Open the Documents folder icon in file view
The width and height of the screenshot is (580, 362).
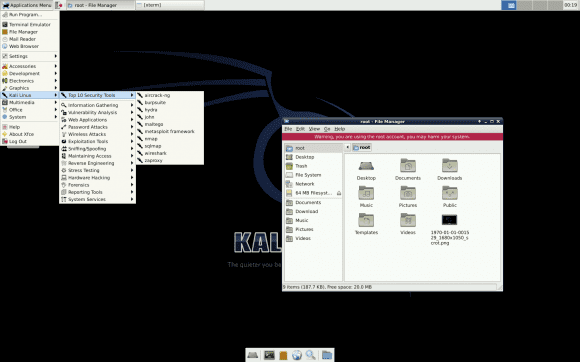pyautogui.click(x=408, y=166)
